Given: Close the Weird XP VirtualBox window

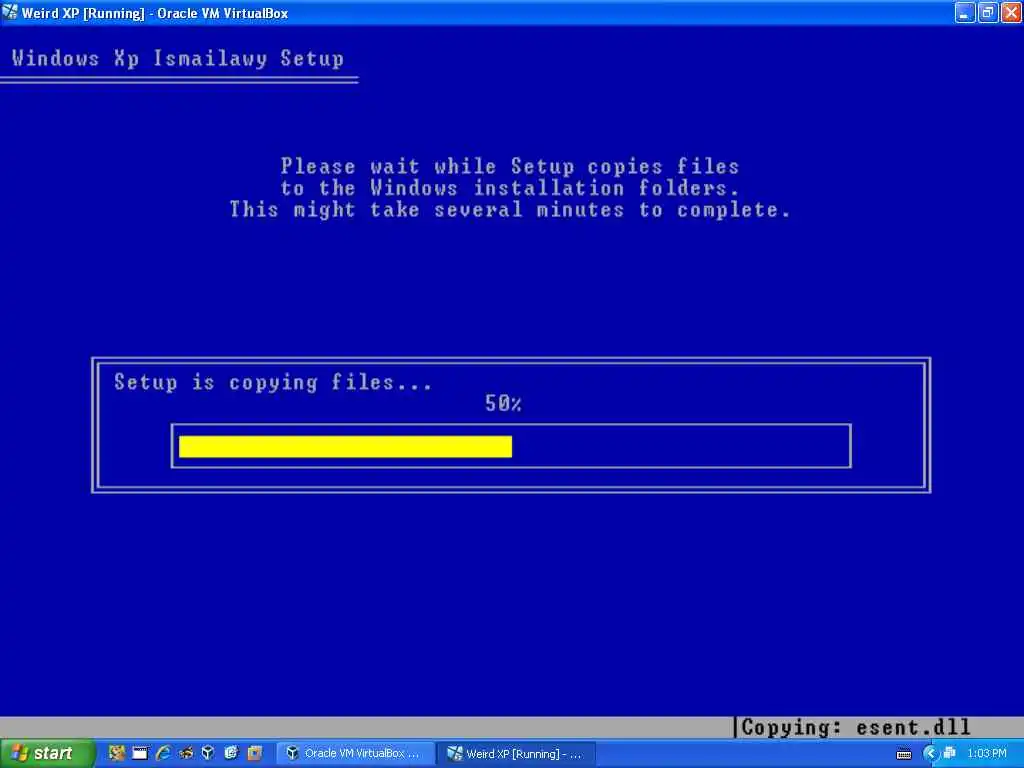Looking at the screenshot, I should coord(1011,12).
